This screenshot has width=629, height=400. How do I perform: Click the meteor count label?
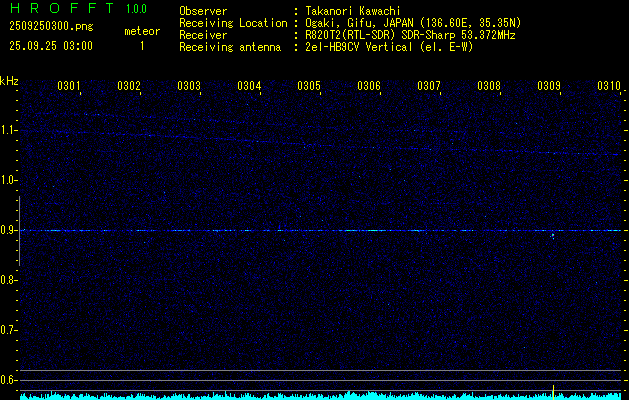142,31
